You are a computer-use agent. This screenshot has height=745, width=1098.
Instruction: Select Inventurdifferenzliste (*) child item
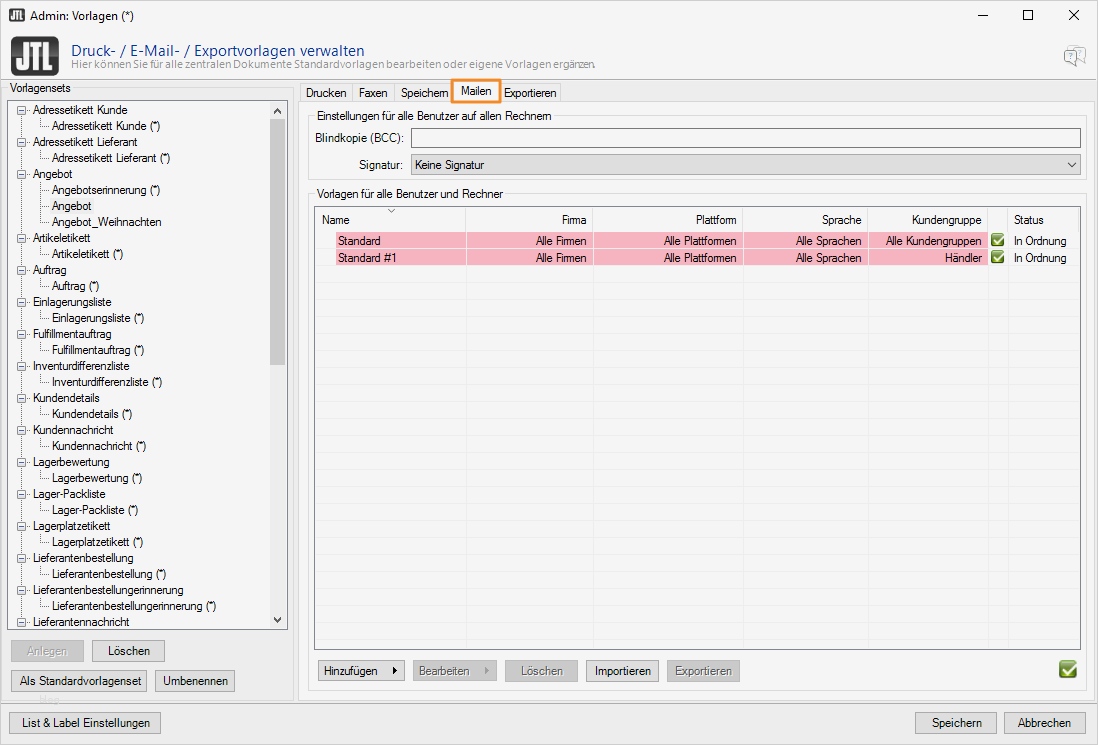(x=106, y=382)
